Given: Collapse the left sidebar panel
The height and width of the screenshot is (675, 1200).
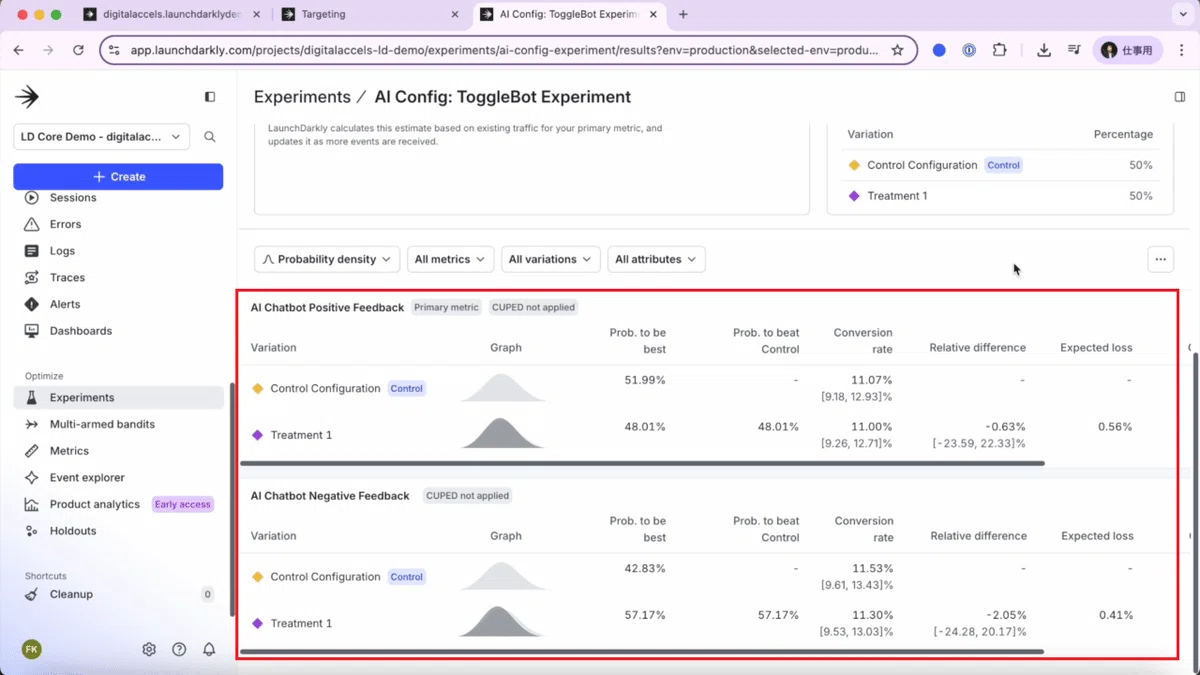Looking at the screenshot, I should click(210, 97).
